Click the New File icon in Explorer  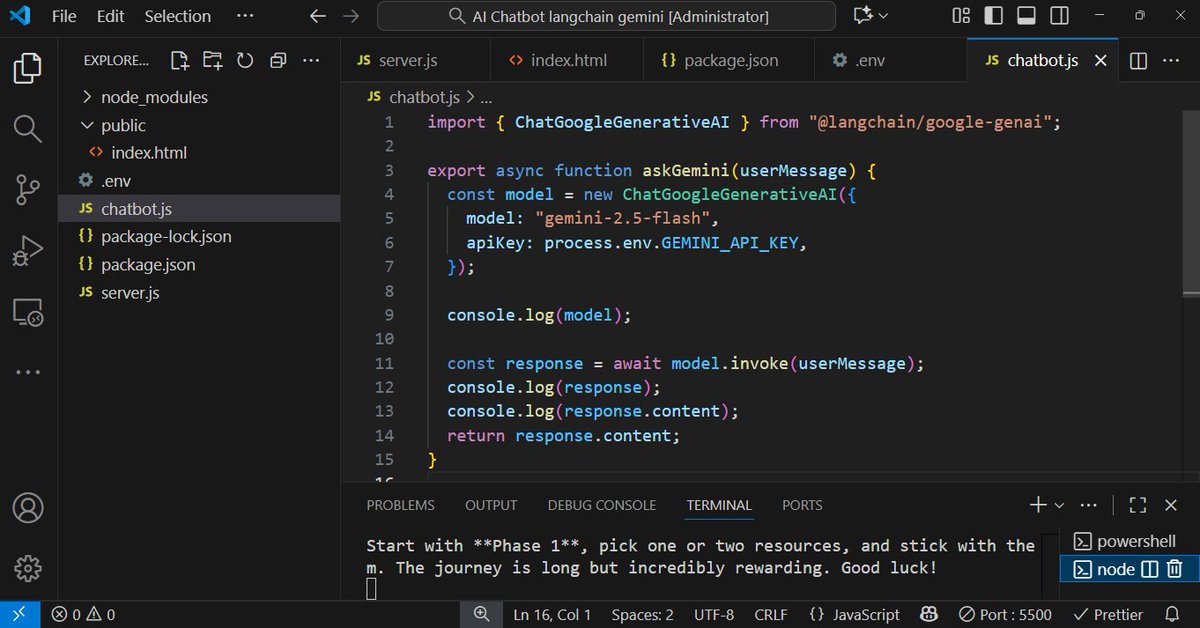click(x=179, y=60)
